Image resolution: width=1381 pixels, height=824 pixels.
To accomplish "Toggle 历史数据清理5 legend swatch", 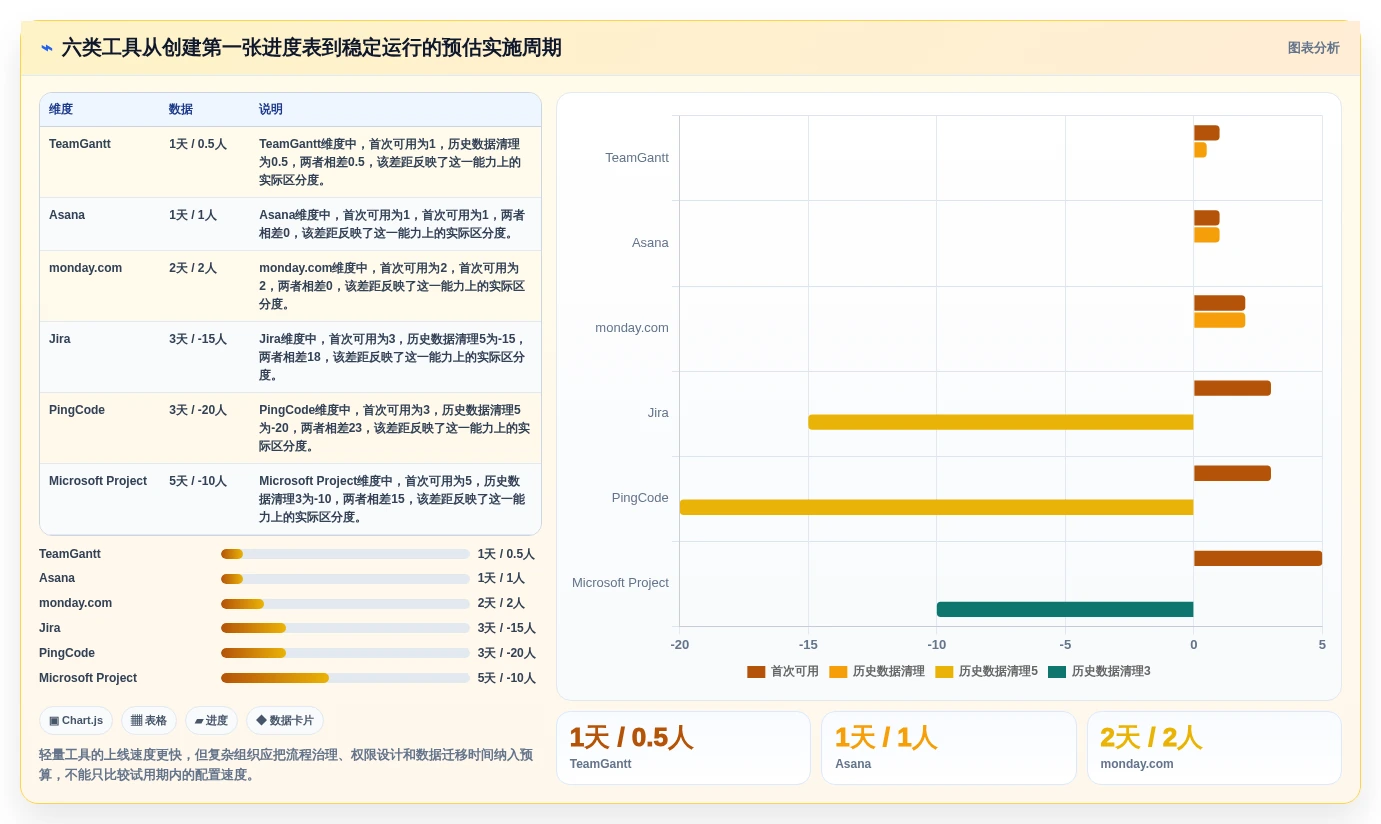I will click(944, 672).
